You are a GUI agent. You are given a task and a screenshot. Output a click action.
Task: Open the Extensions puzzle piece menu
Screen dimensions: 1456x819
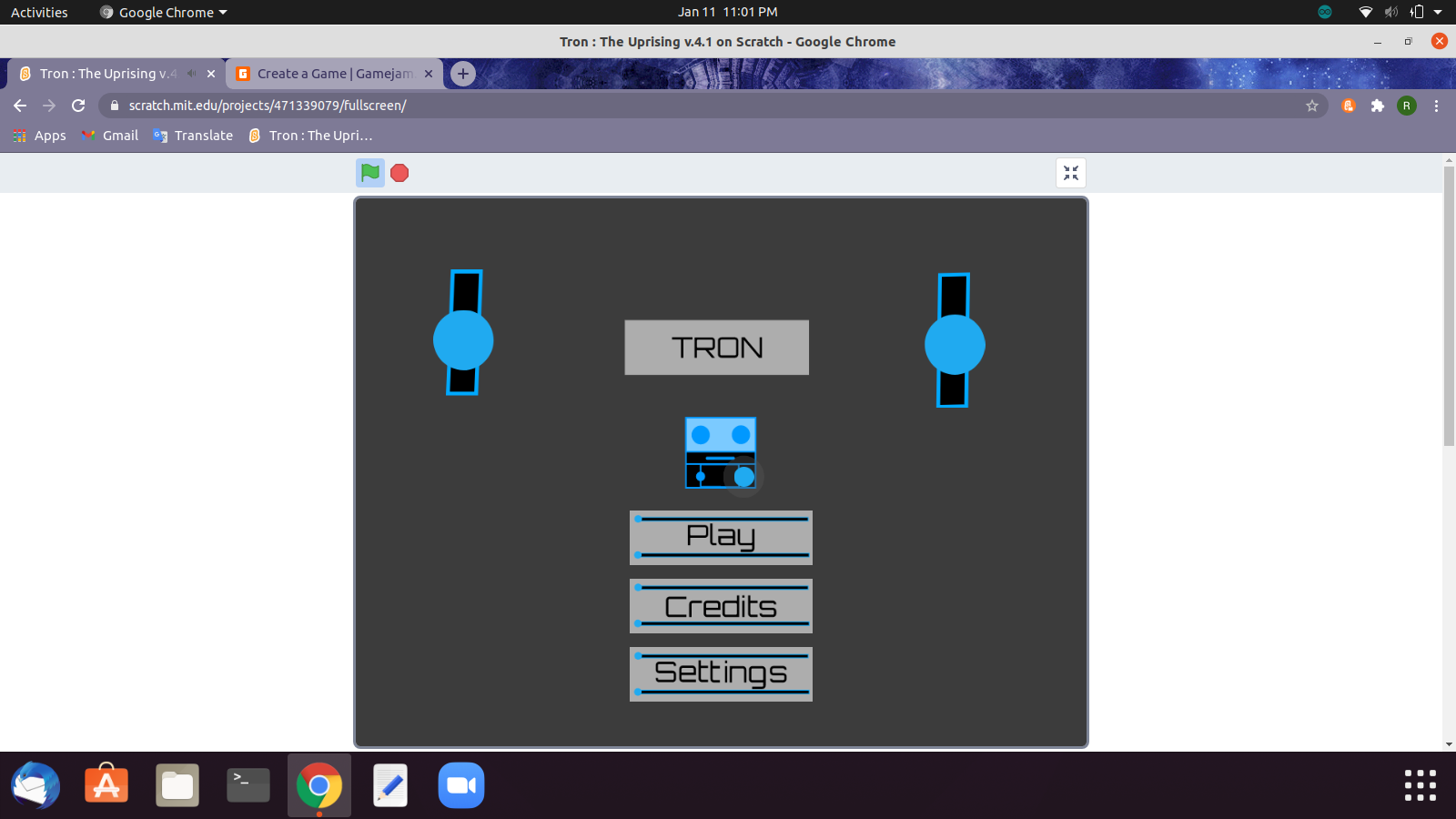[x=1378, y=106]
